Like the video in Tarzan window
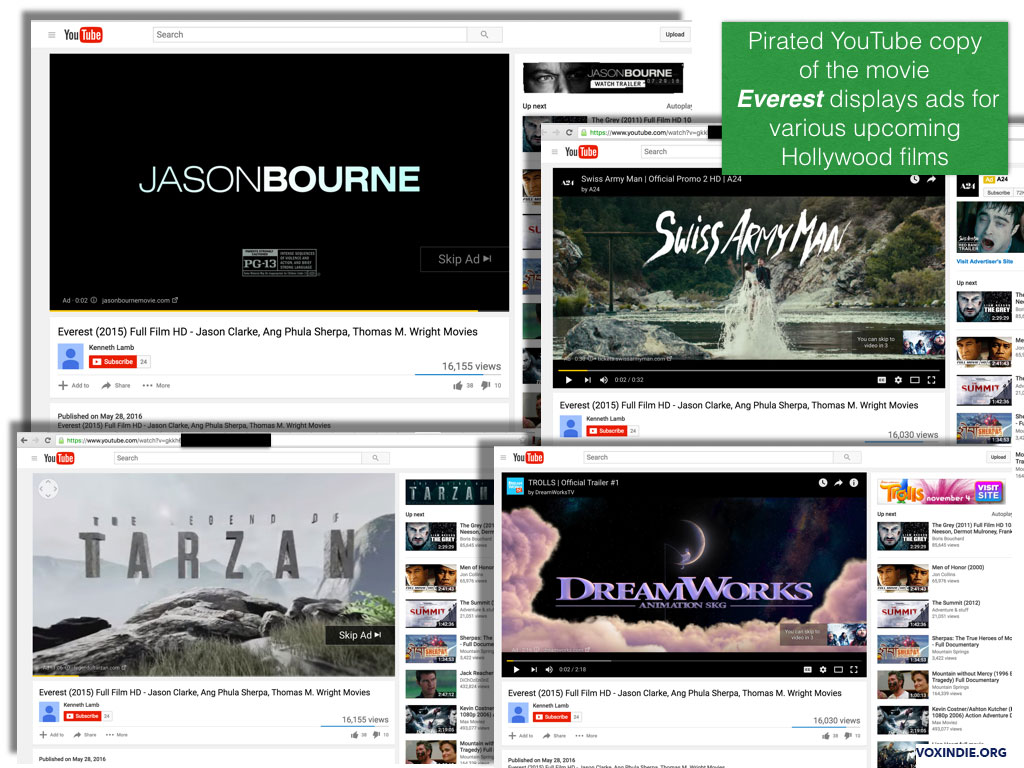The image size is (1024, 768). [357, 735]
